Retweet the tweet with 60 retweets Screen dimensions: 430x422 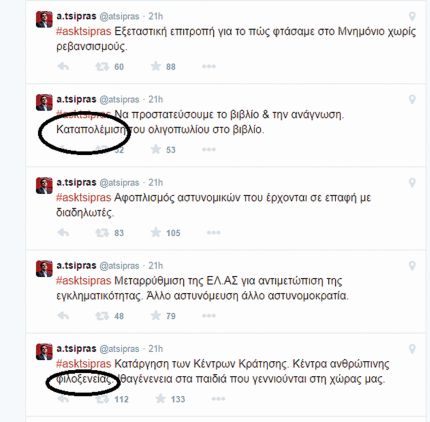[x=102, y=66]
